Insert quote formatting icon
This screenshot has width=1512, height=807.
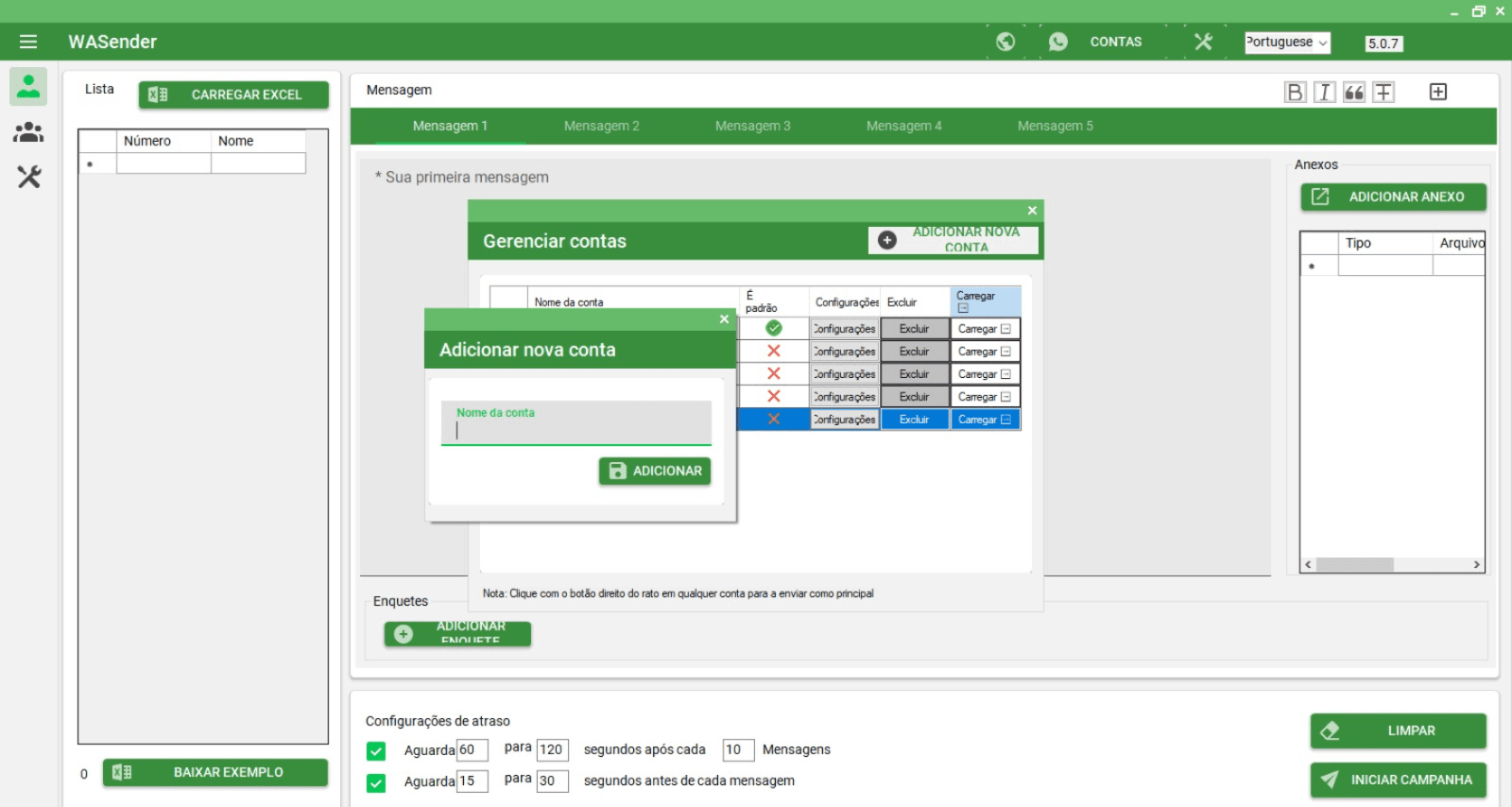pos(1354,92)
